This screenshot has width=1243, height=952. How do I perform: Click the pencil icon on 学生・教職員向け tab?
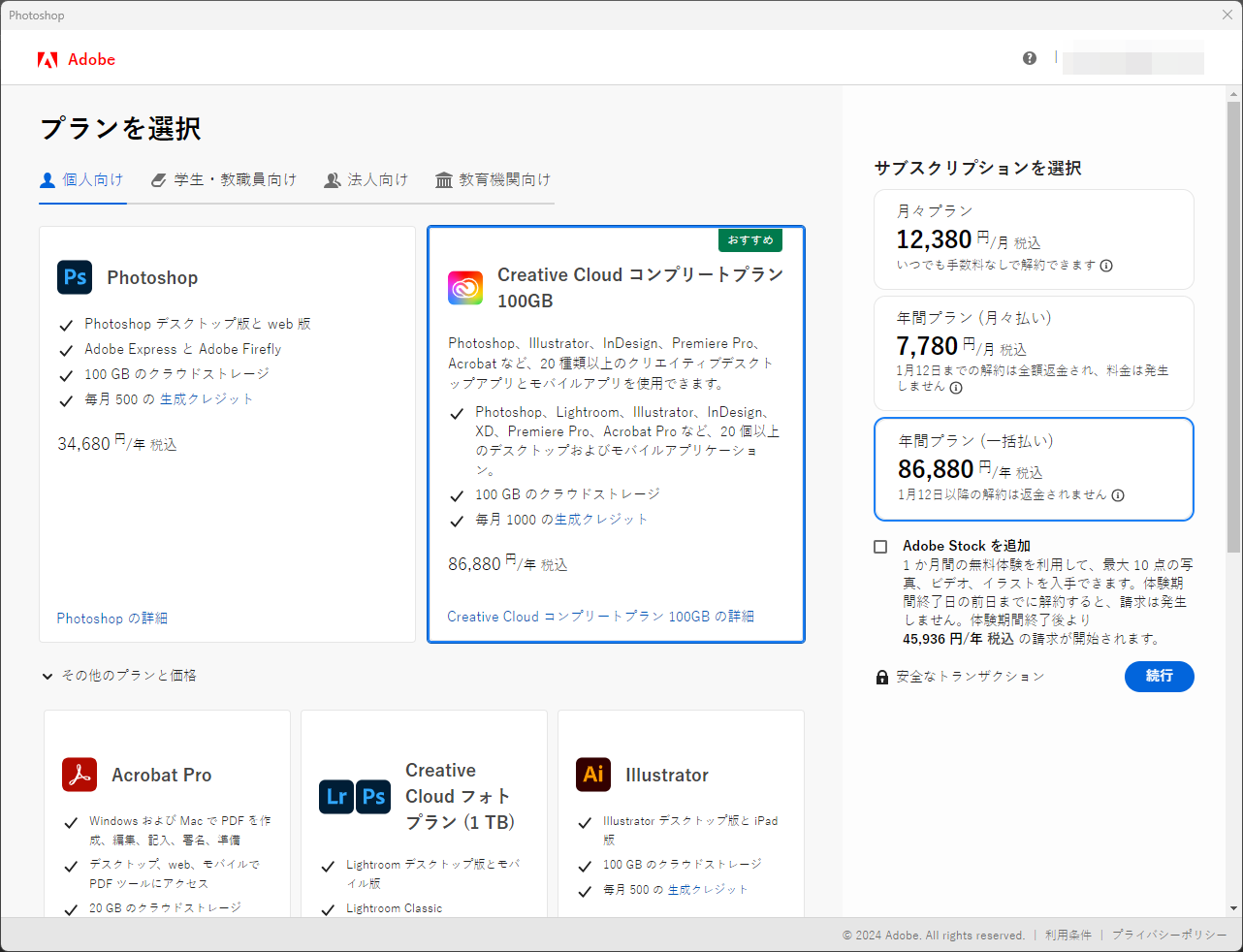tap(159, 180)
